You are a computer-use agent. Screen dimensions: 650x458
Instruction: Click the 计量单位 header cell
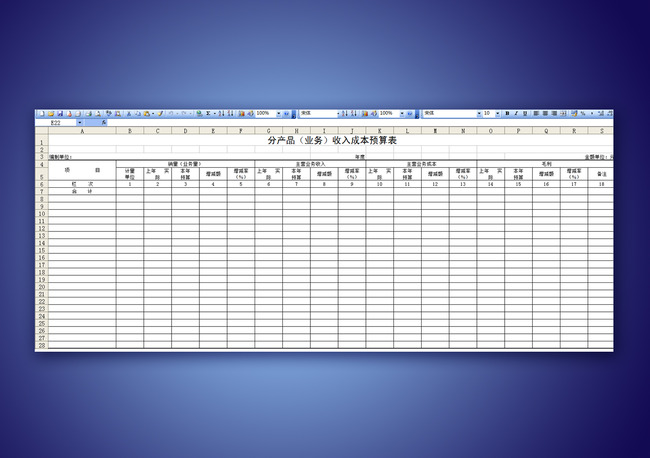[x=130, y=174]
